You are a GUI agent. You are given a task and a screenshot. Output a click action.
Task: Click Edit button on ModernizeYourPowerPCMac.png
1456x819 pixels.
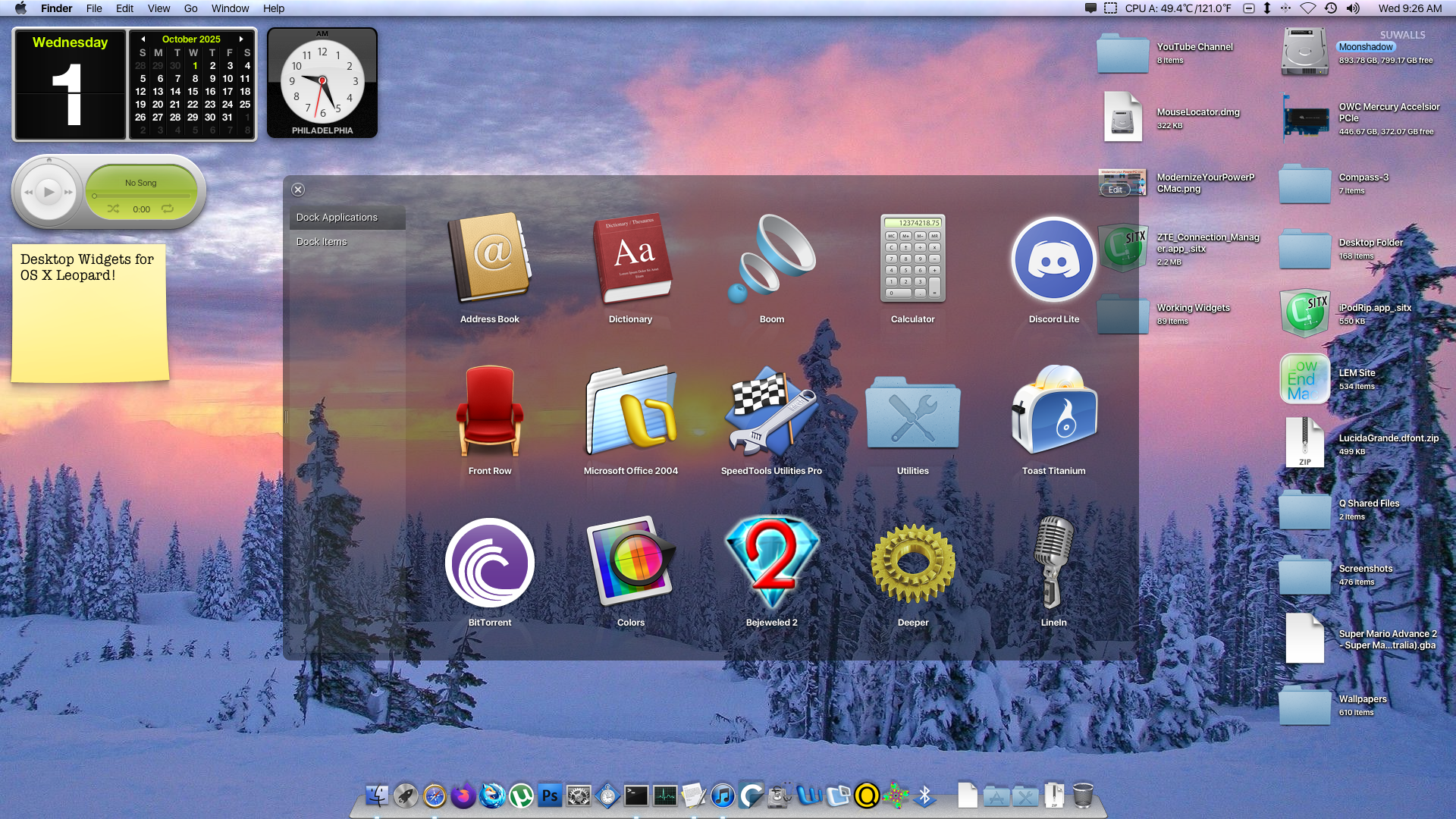[1115, 190]
